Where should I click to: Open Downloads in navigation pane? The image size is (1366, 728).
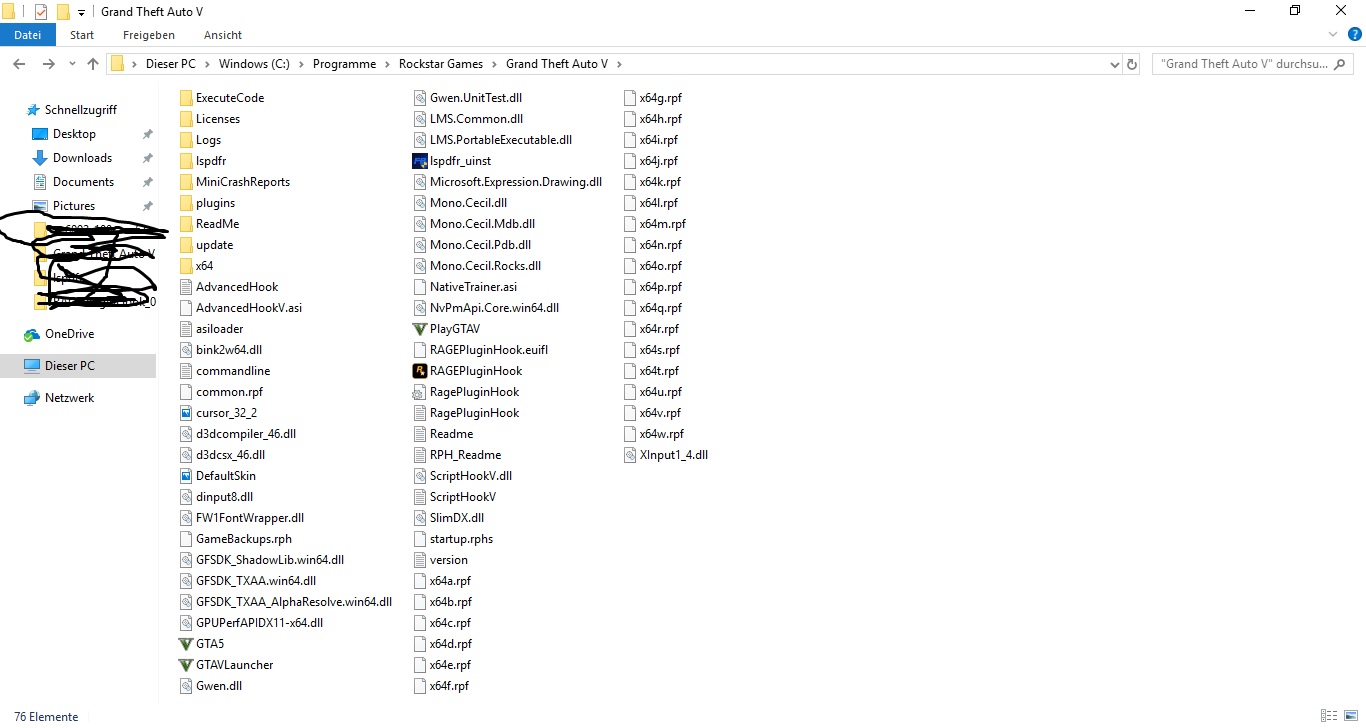click(x=82, y=158)
